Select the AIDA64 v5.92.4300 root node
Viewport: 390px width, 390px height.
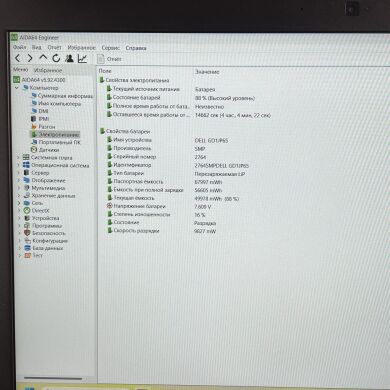click(x=39, y=80)
